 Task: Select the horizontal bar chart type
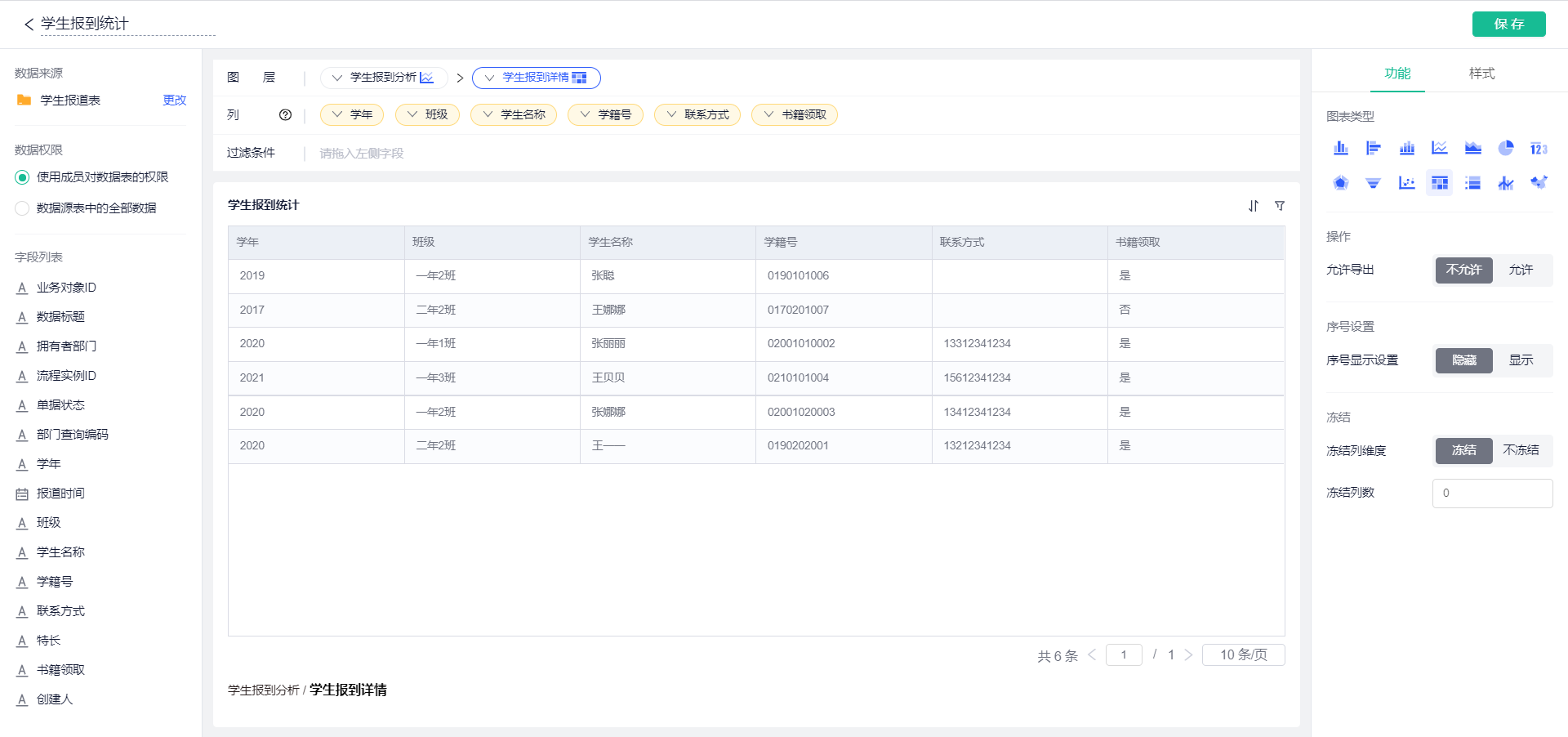(x=1374, y=148)
